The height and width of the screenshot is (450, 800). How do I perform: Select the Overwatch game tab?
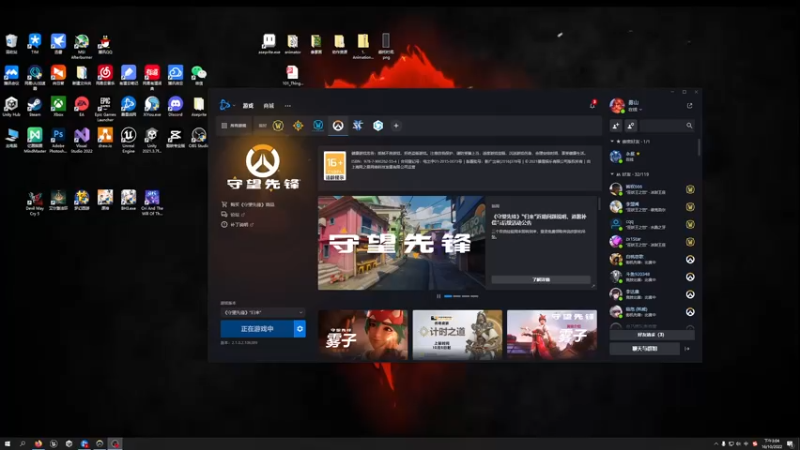pos(338,126)
